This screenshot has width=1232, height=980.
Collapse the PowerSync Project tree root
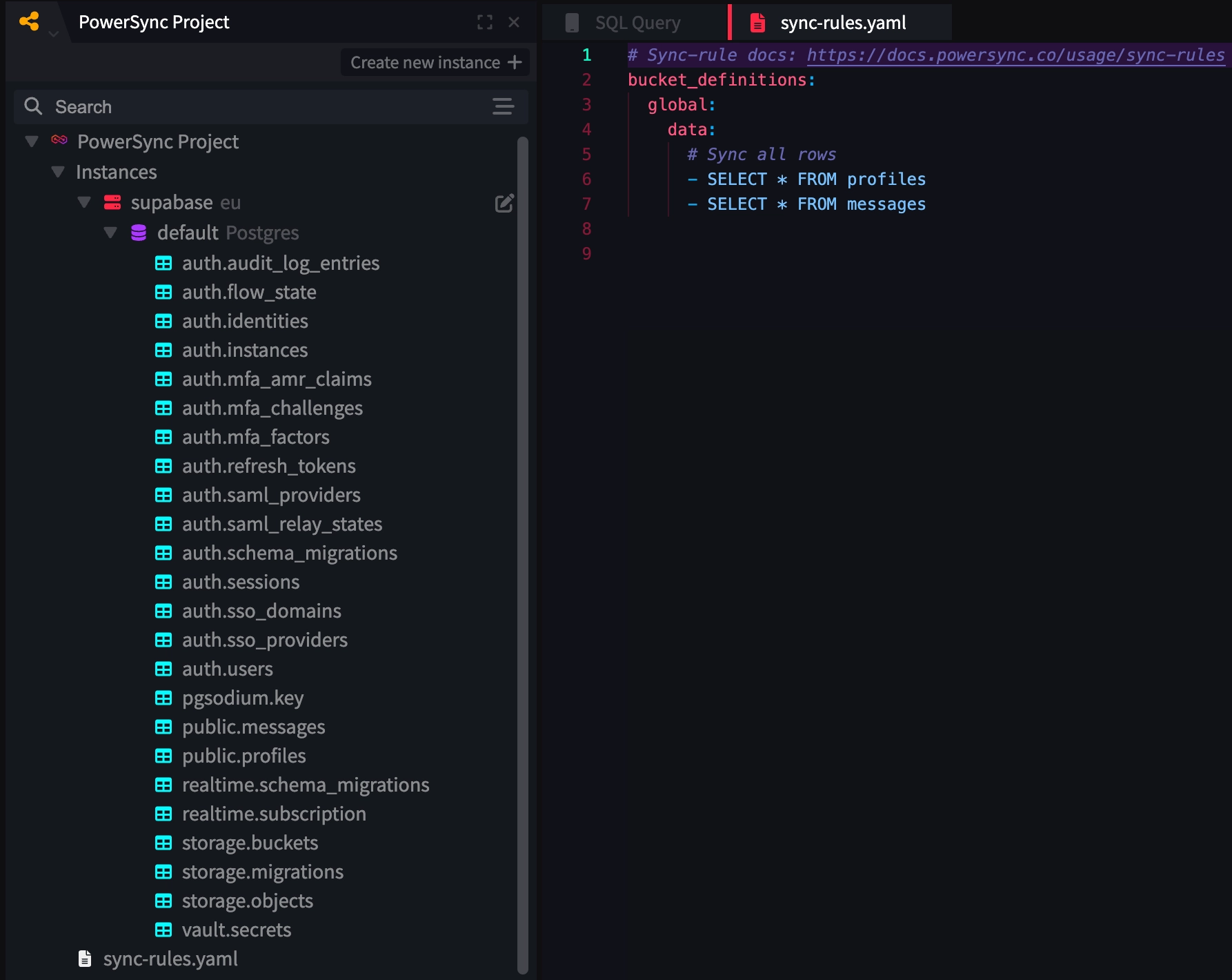[32, 141]
